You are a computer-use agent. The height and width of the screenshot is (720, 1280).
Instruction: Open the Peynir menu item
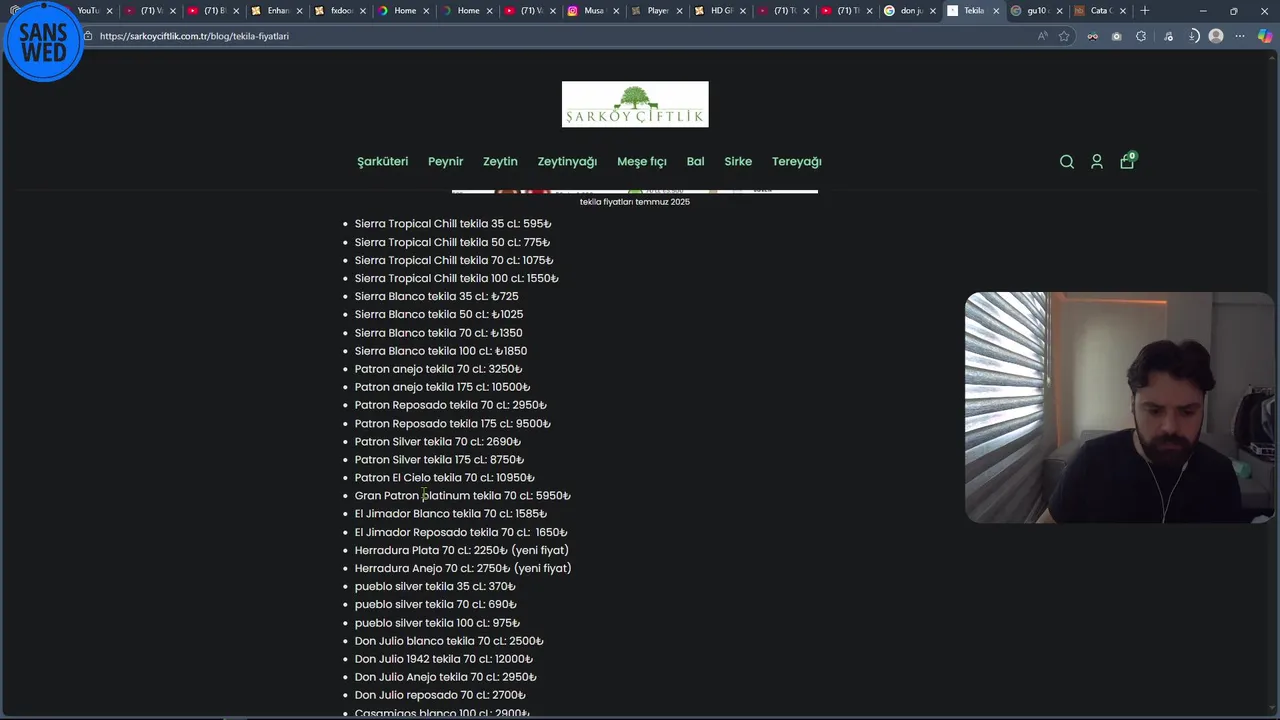point(446,161)
